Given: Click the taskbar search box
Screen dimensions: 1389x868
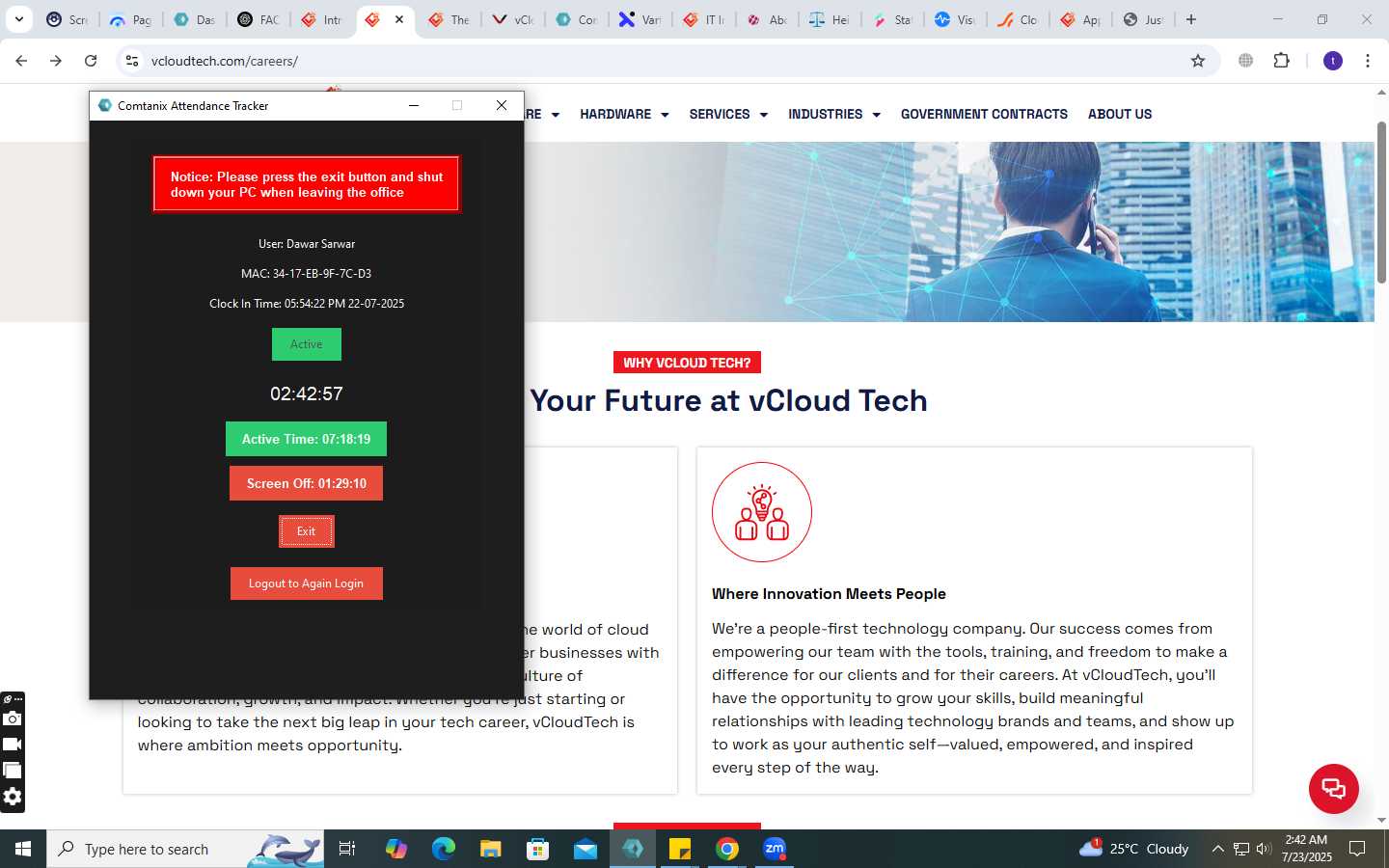Looking at the screenshot, I should click(186, 849).
